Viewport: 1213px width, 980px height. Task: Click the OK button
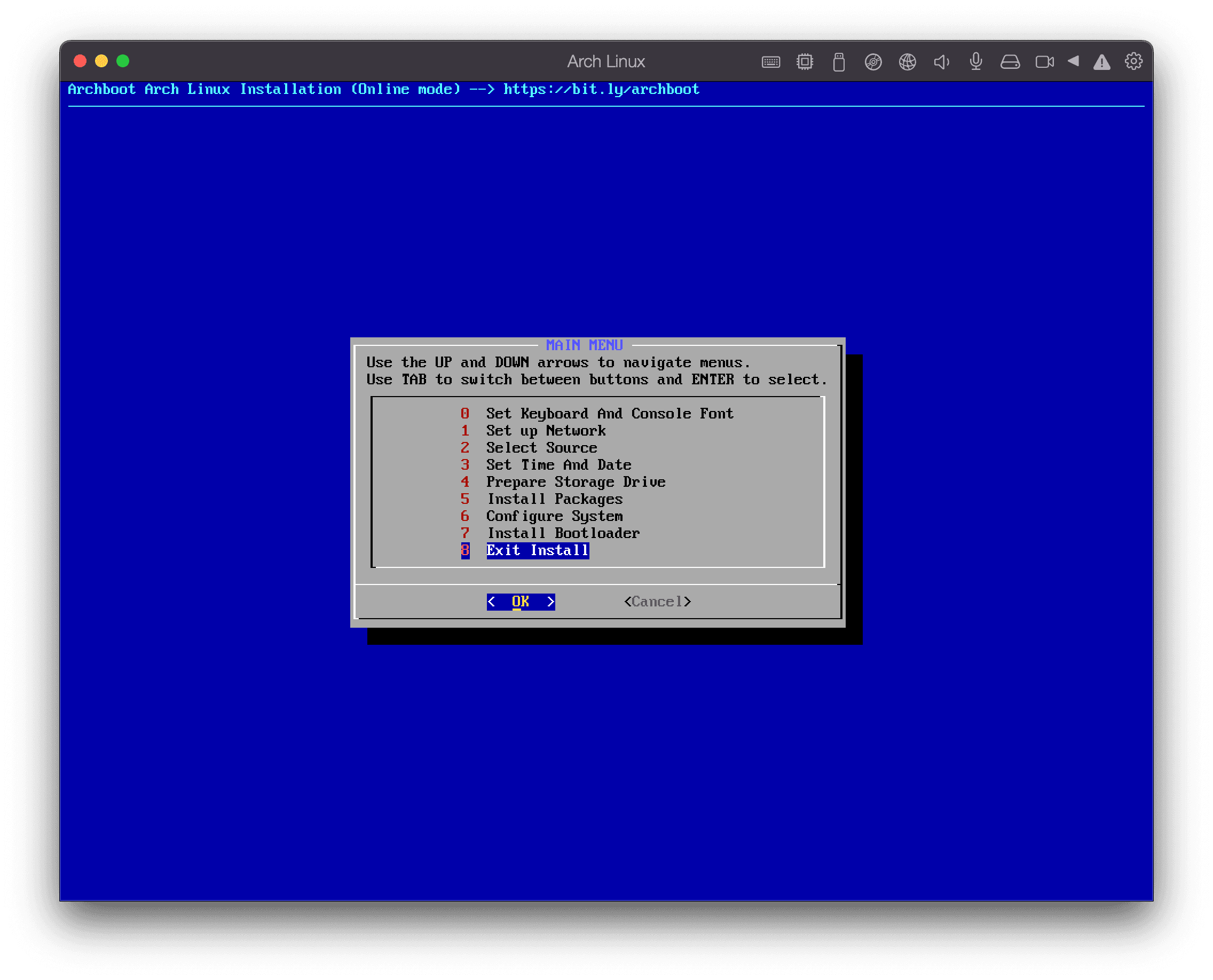[x=521, y=602]
